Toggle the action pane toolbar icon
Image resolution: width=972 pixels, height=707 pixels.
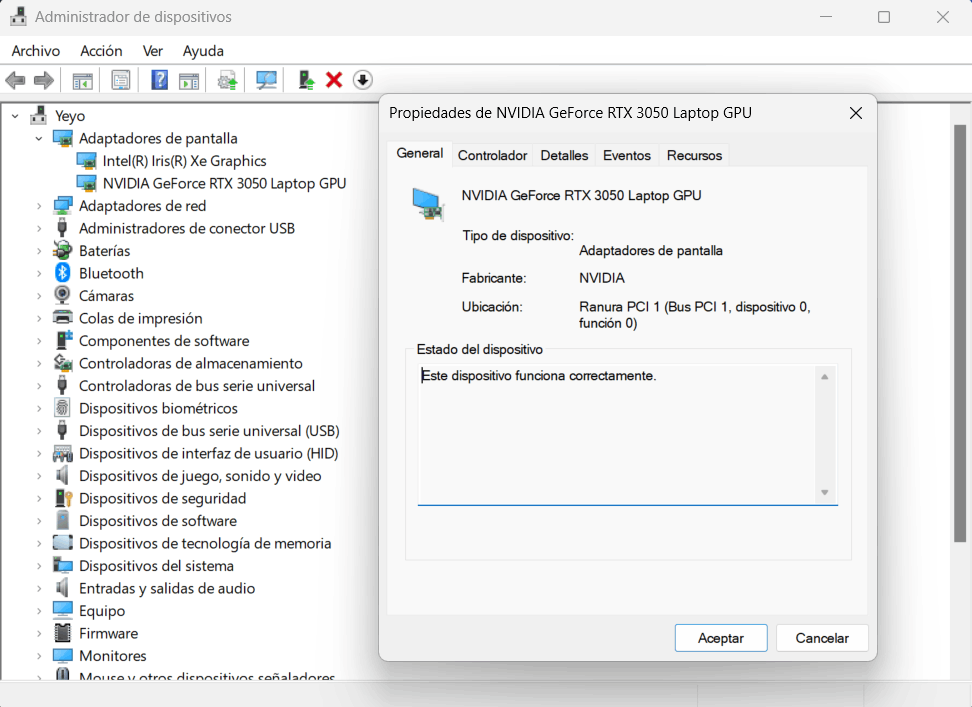189,81
